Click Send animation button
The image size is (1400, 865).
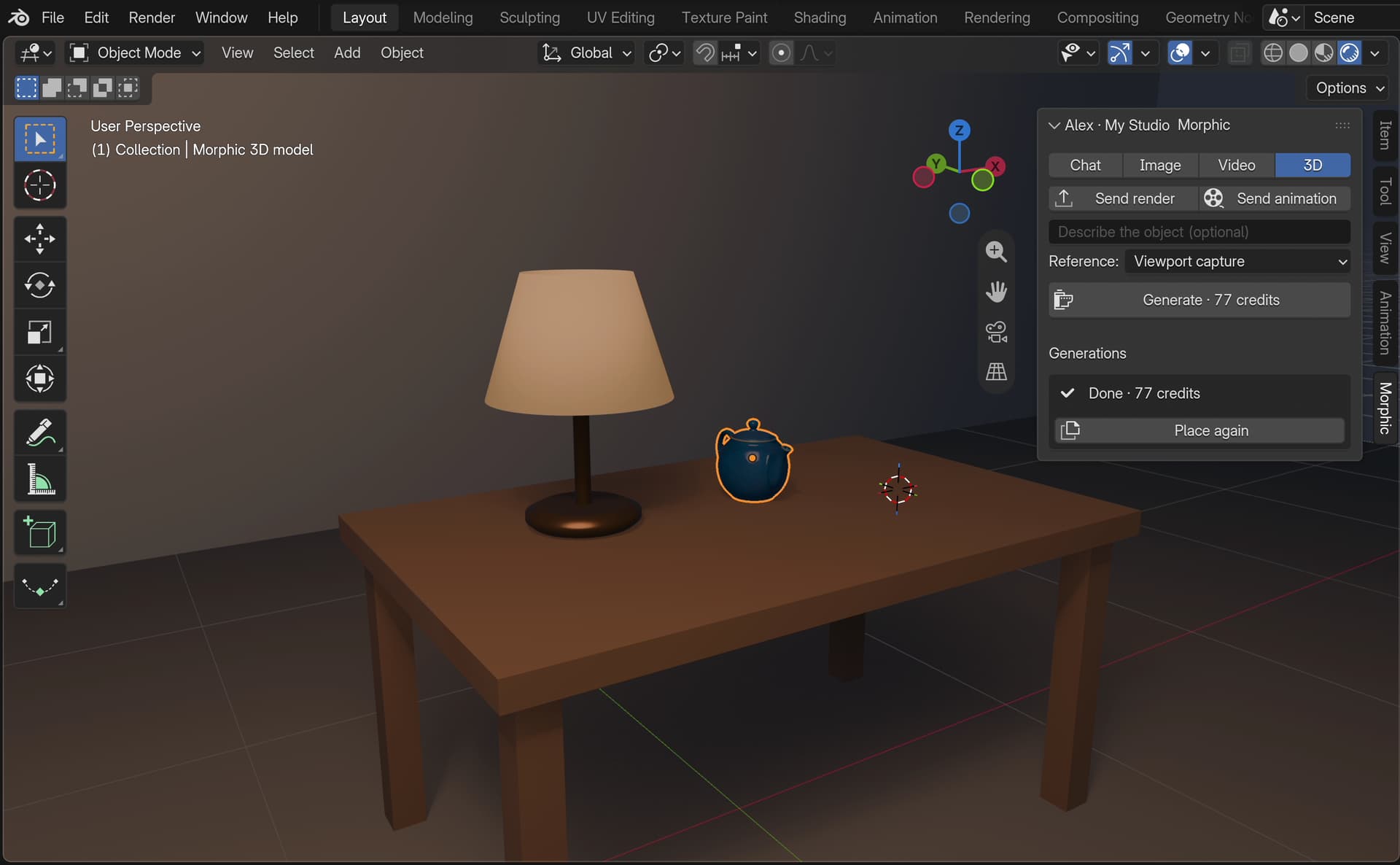(x=1275, y=198)
